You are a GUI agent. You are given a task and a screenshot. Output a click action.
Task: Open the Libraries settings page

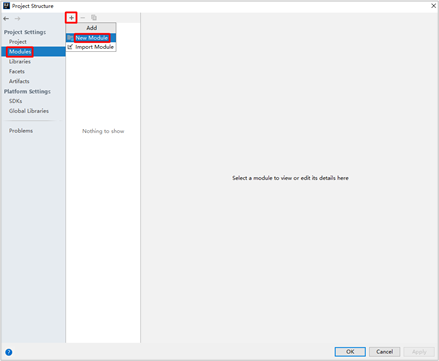point(20,62)
